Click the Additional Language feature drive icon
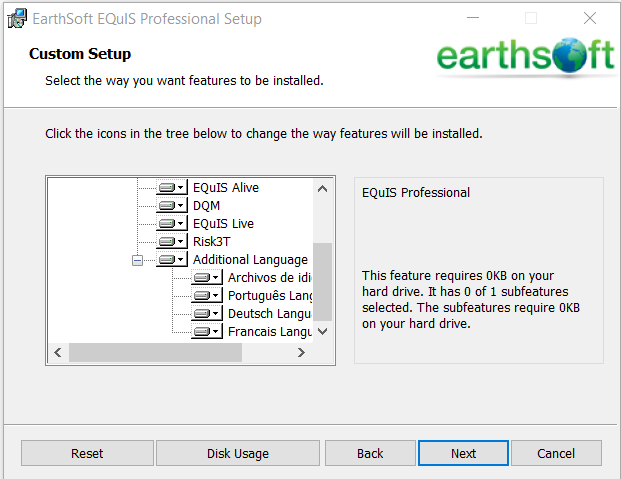The height and width of the screenshot is (479, 621). (x=172, y=260)
